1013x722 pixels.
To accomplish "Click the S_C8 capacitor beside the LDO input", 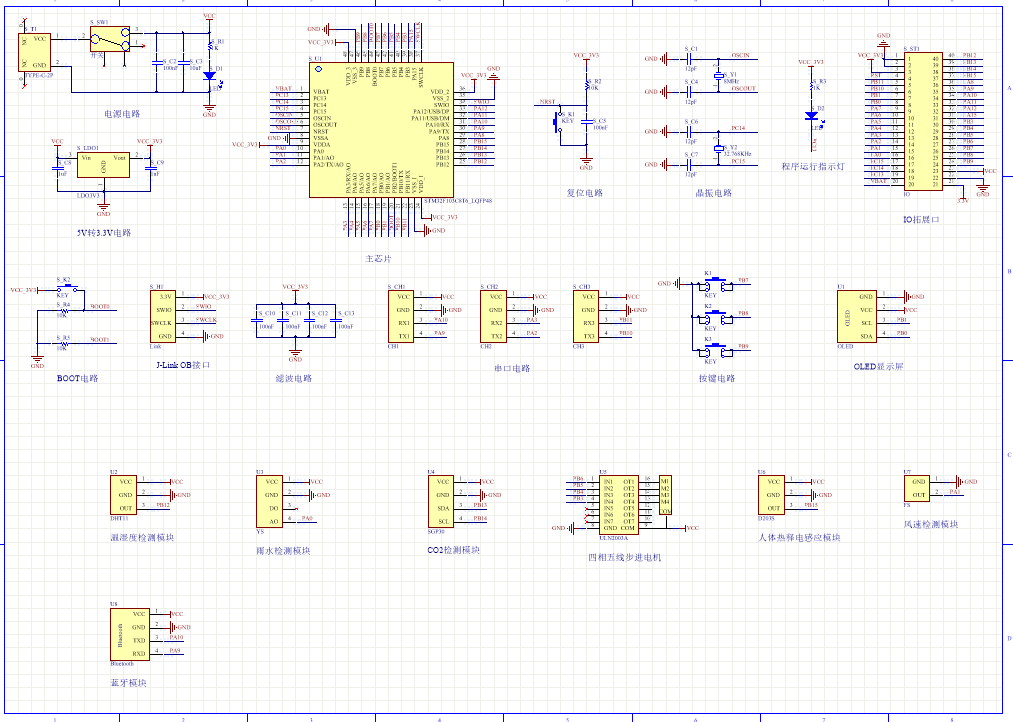I will pyautogui.click(x=57, y=169).
